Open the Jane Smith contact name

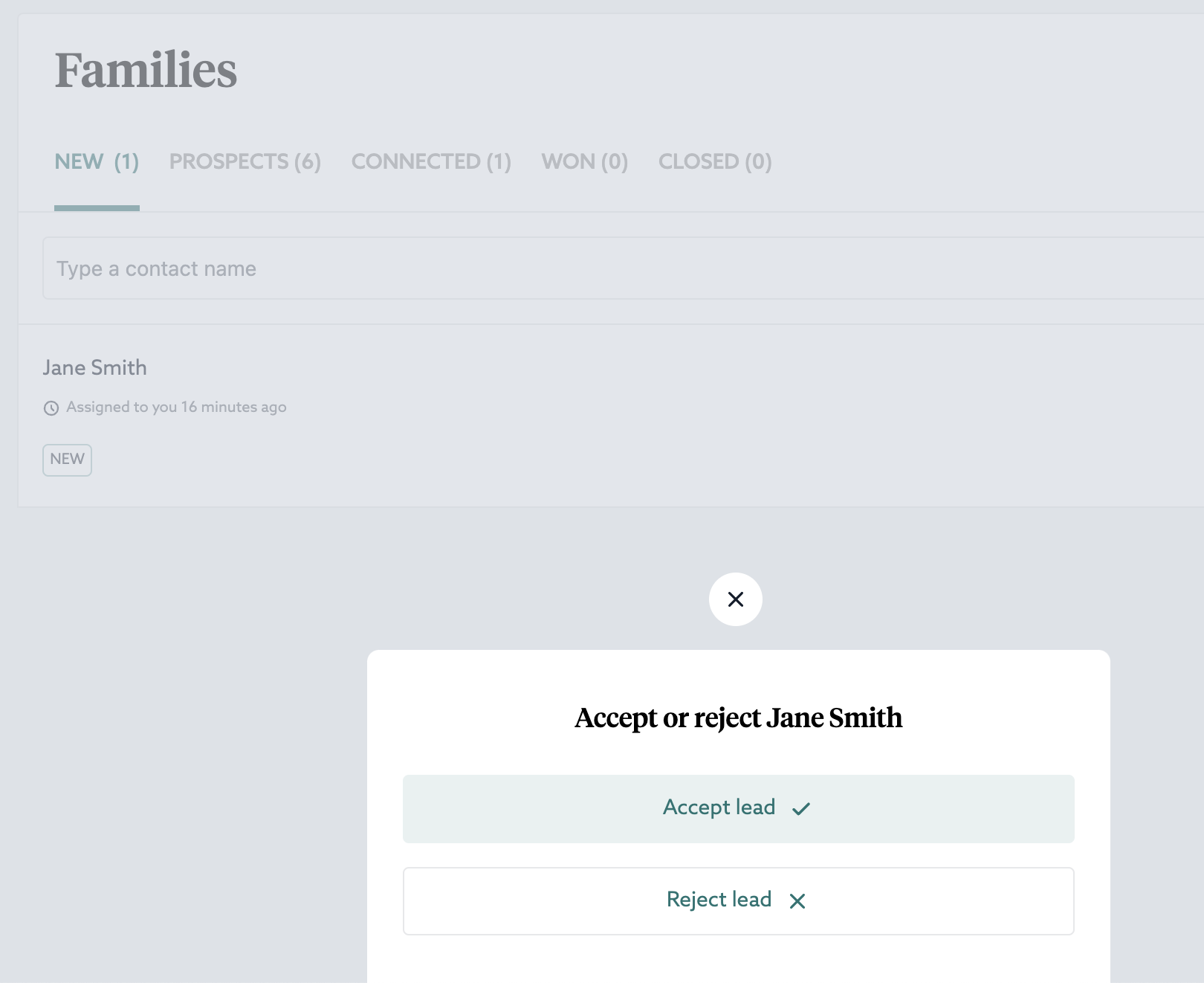[x=94, y=367]
